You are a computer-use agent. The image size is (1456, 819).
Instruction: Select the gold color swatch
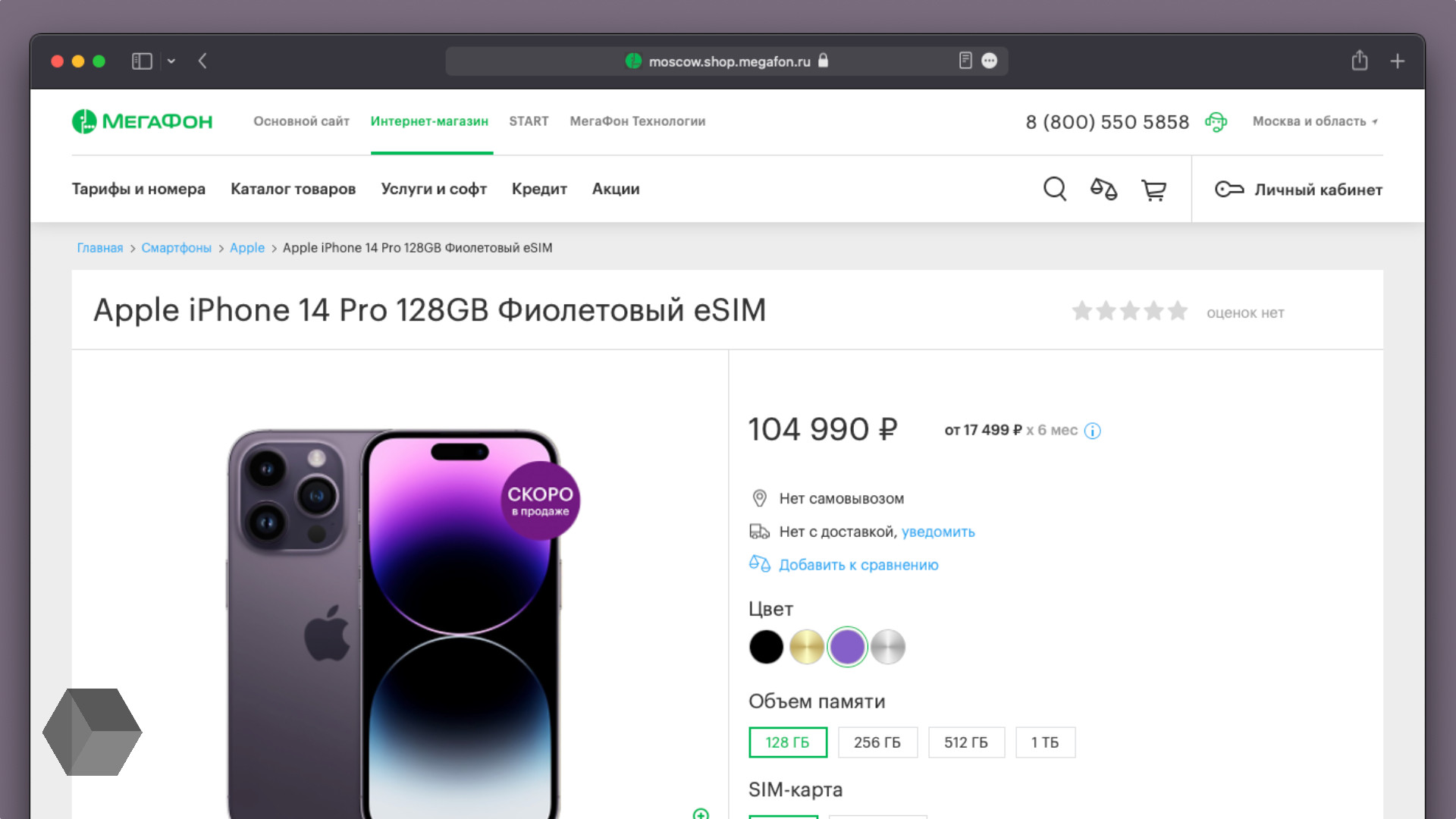808,647
